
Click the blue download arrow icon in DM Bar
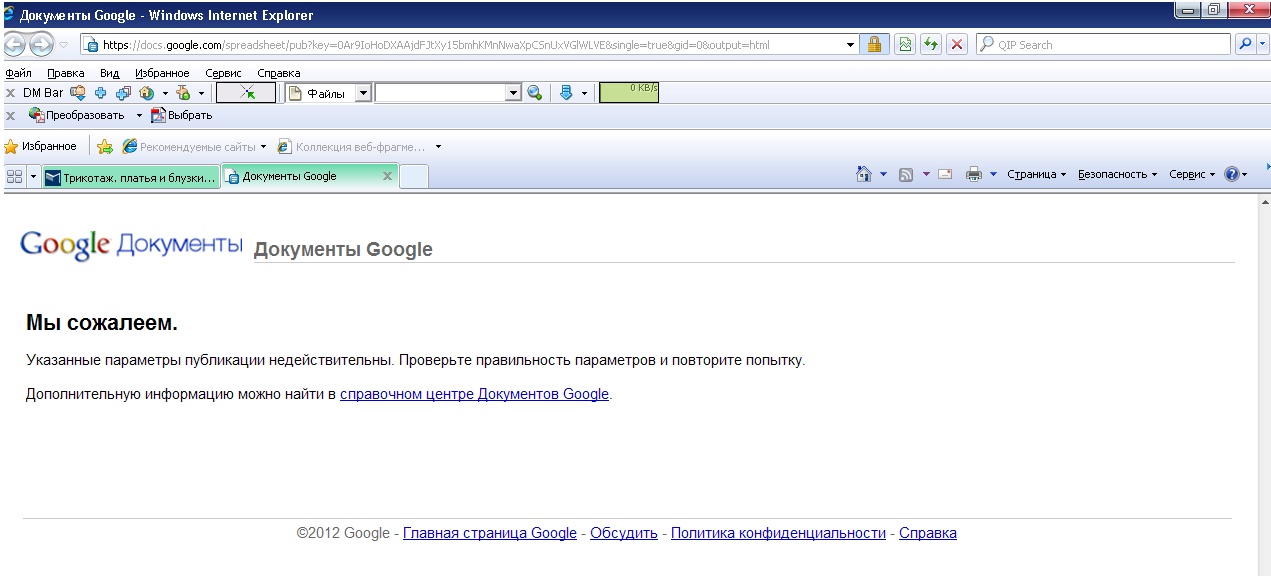point(566,93)
